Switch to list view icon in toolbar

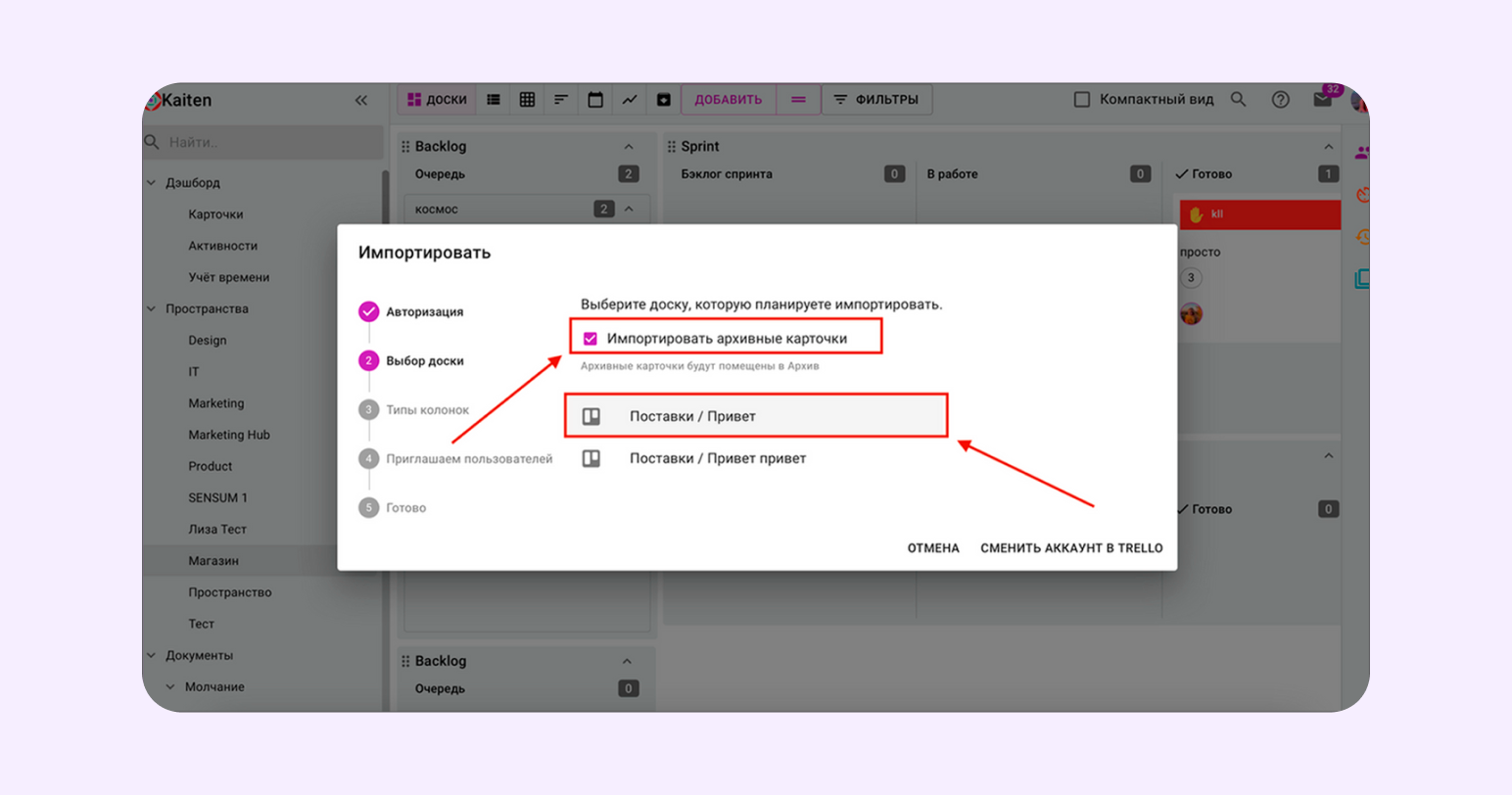point(494,99)
